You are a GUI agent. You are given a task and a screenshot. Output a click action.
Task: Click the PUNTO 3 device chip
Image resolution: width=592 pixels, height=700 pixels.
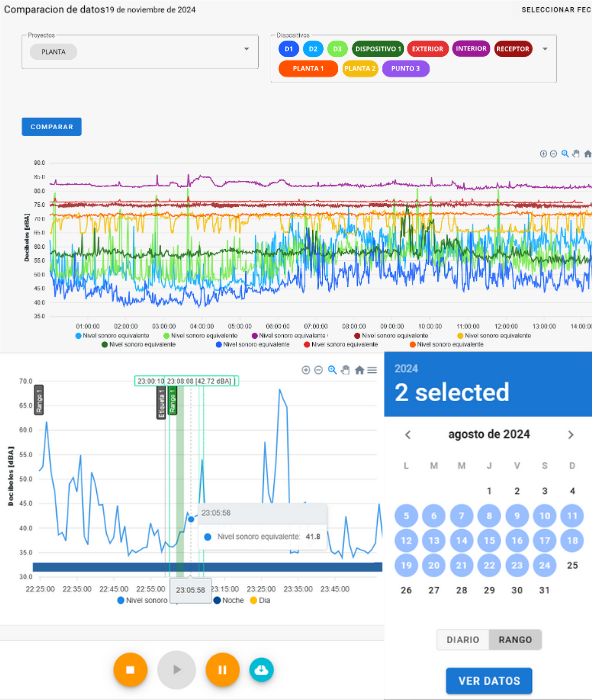pyautogui.click(x=406, y=68)
